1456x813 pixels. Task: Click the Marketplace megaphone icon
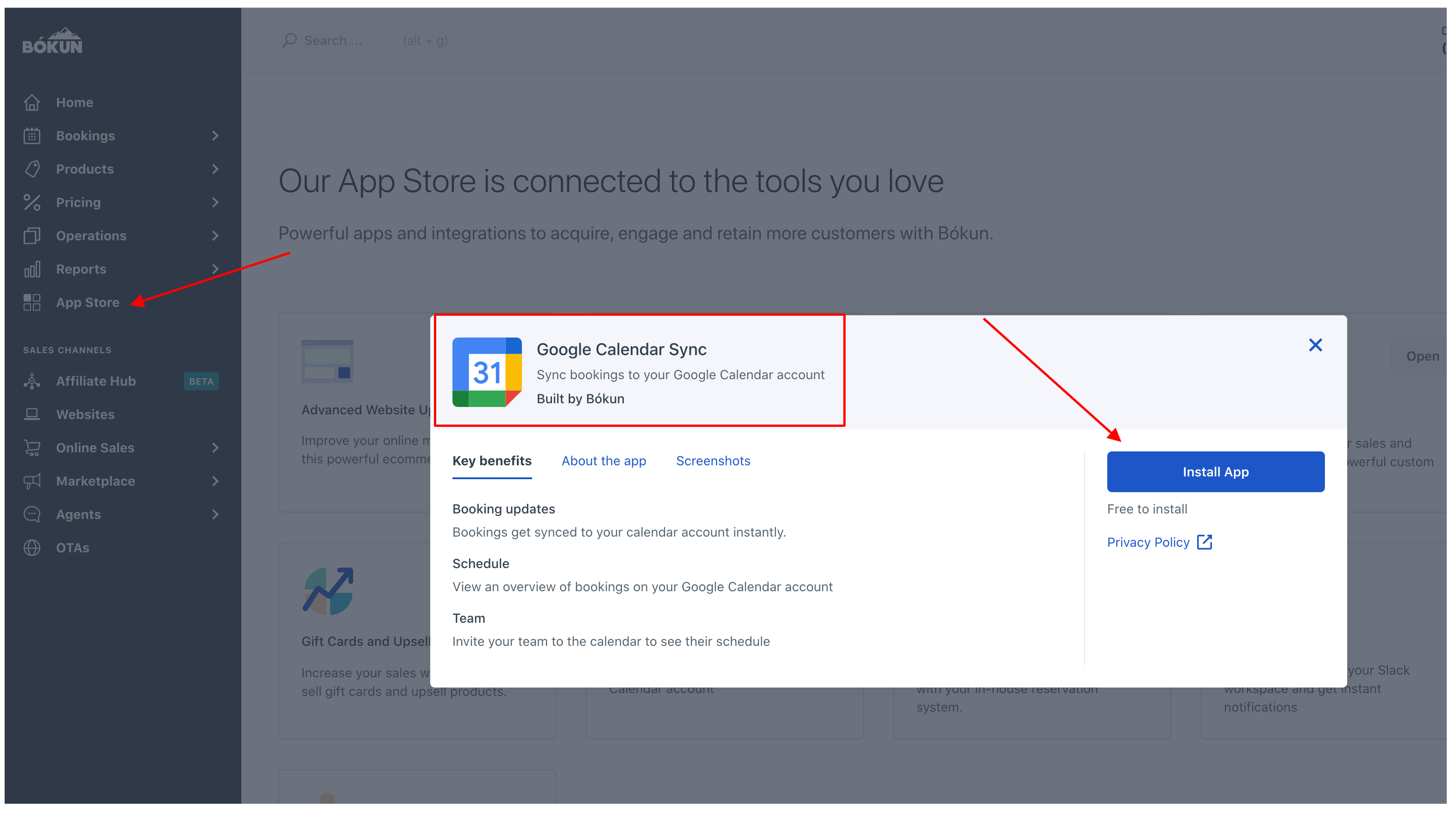[x=31, y=481]
